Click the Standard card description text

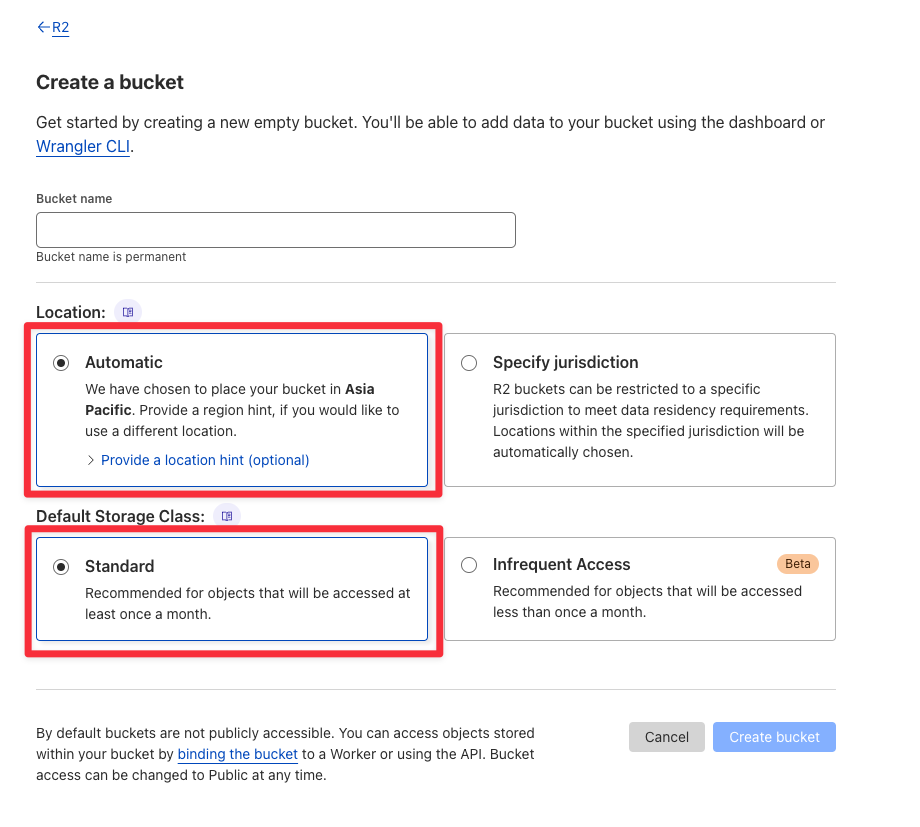pos(248,603)
